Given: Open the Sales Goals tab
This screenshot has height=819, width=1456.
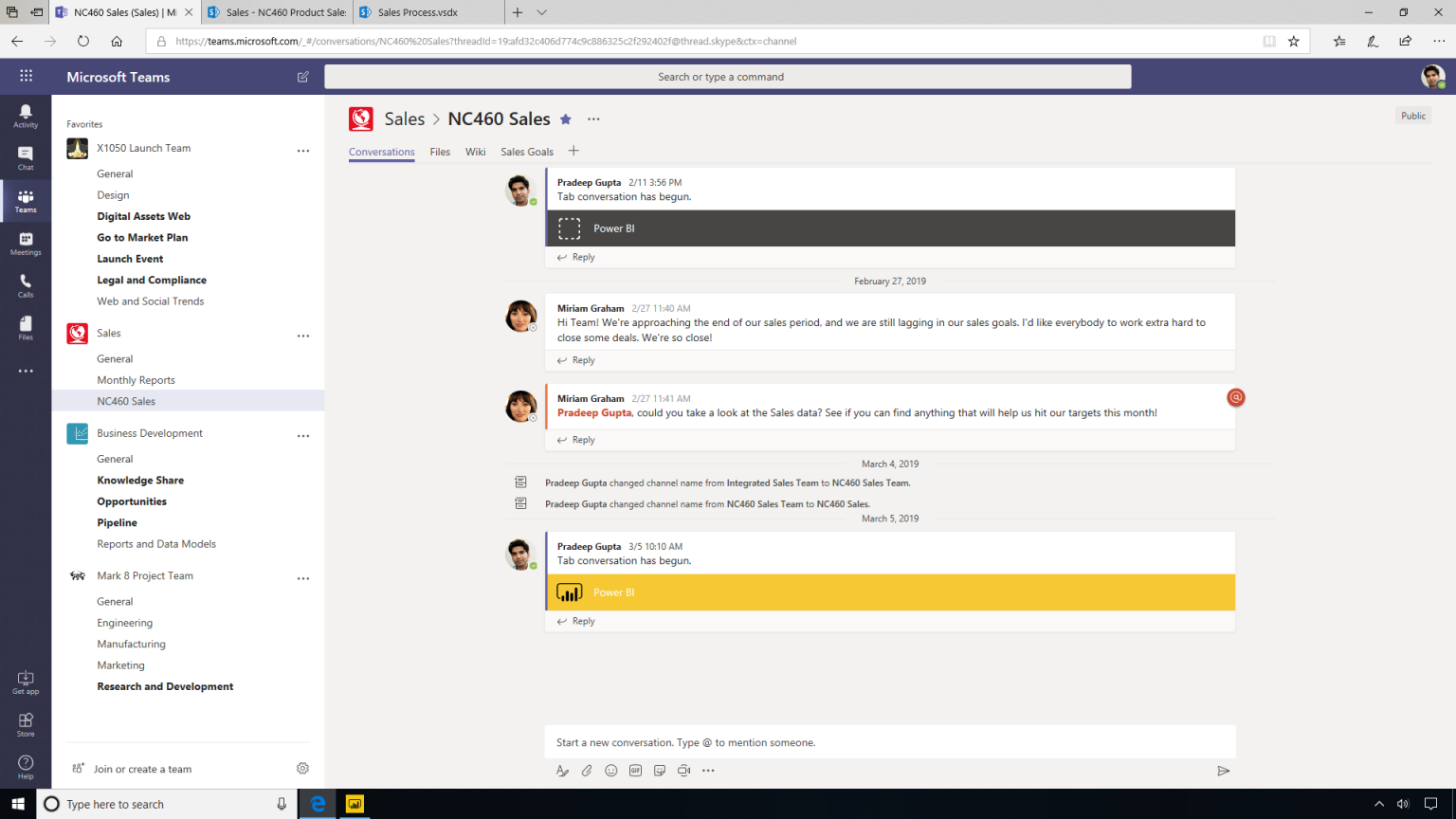Looking at the screenshot, I should coord(526,152).
